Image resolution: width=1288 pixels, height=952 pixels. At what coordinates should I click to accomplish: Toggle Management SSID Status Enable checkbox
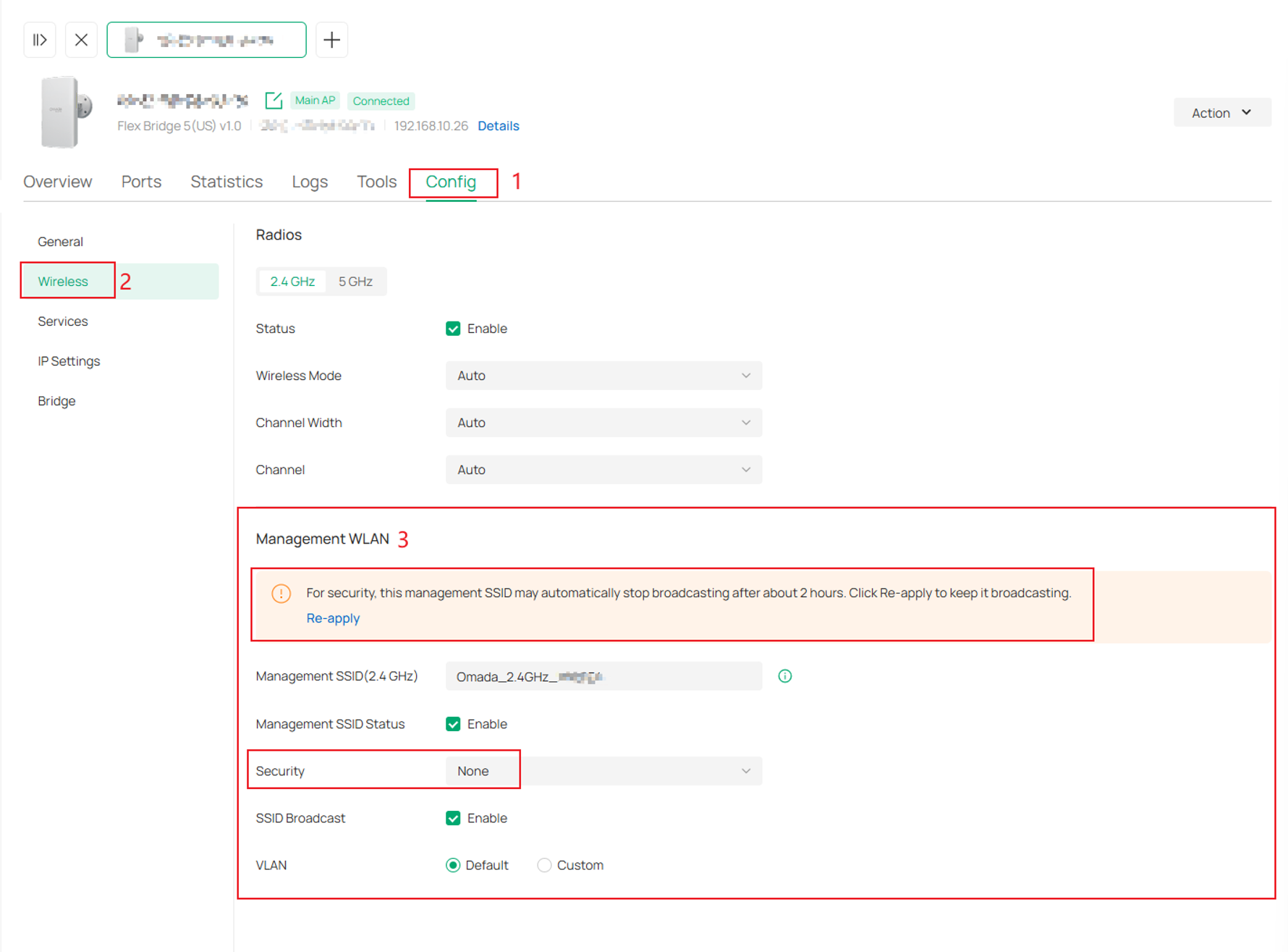click(453, 724)
